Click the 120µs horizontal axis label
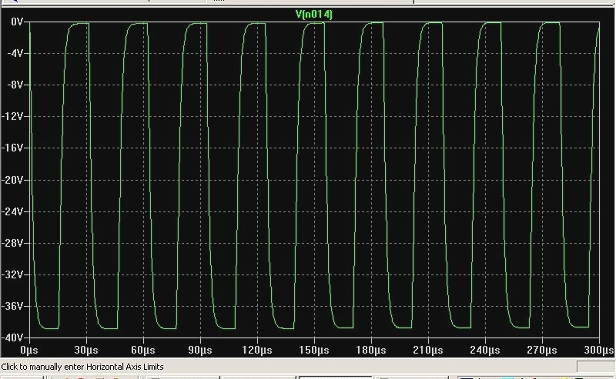 [x=257, y=350]
